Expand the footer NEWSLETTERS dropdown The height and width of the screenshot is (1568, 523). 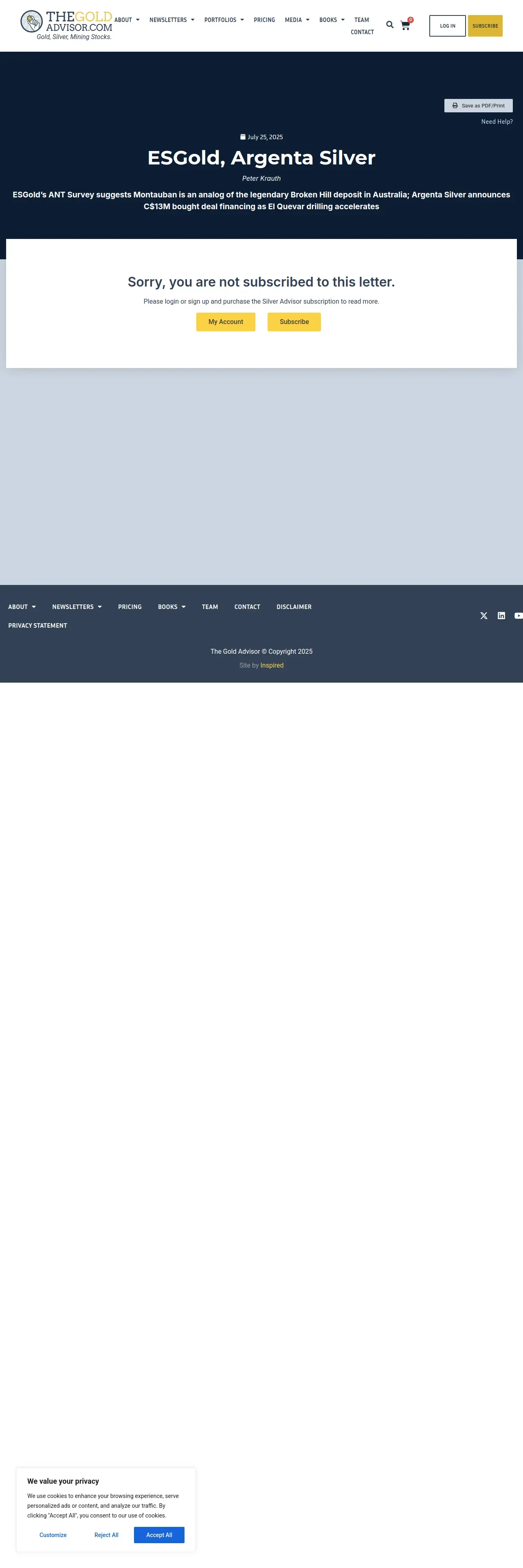pos(77,607)
